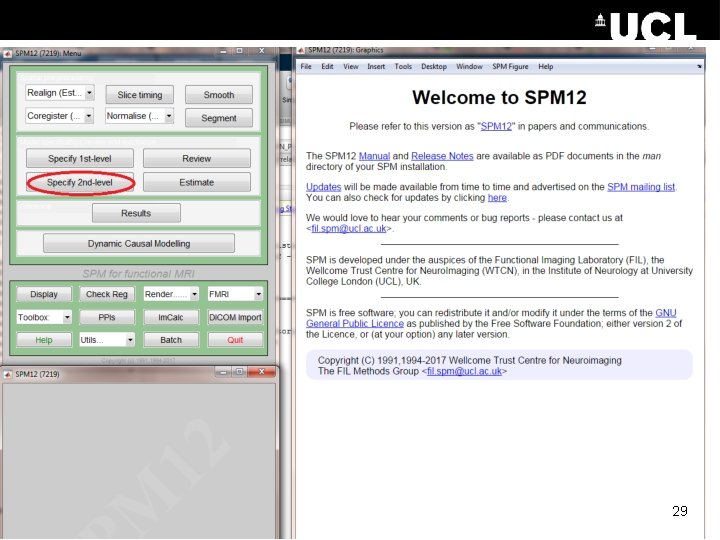Click the red Quit button
The height and width of the screenshot is (540, 720).
(x=235, y=340)
